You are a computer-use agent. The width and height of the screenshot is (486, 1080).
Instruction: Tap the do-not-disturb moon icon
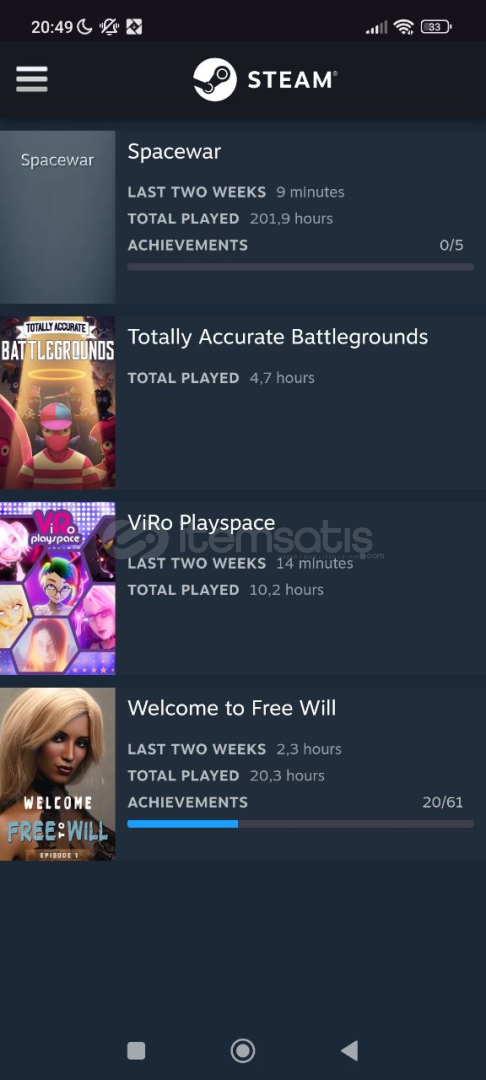point(85,27)
